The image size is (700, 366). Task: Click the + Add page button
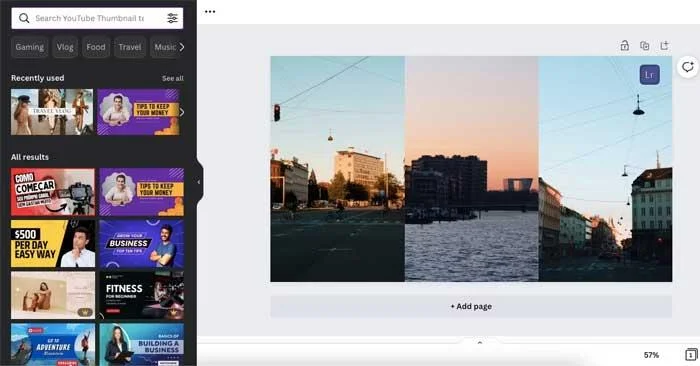coord(471,307)
